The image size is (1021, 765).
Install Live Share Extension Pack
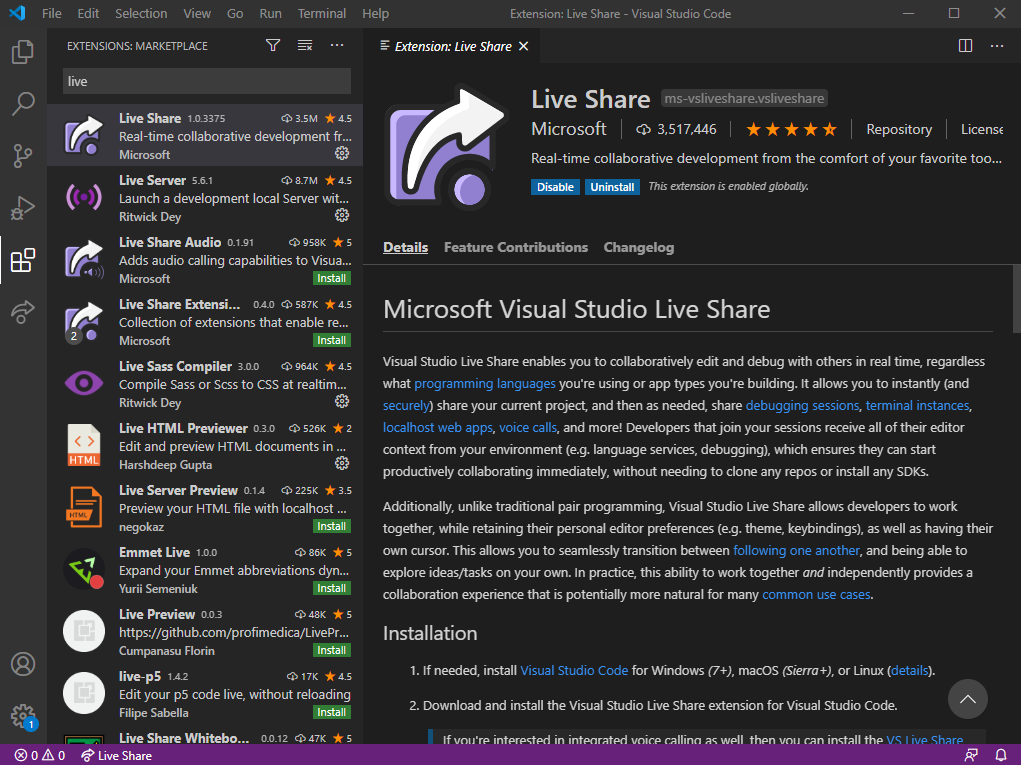[331, 340]
